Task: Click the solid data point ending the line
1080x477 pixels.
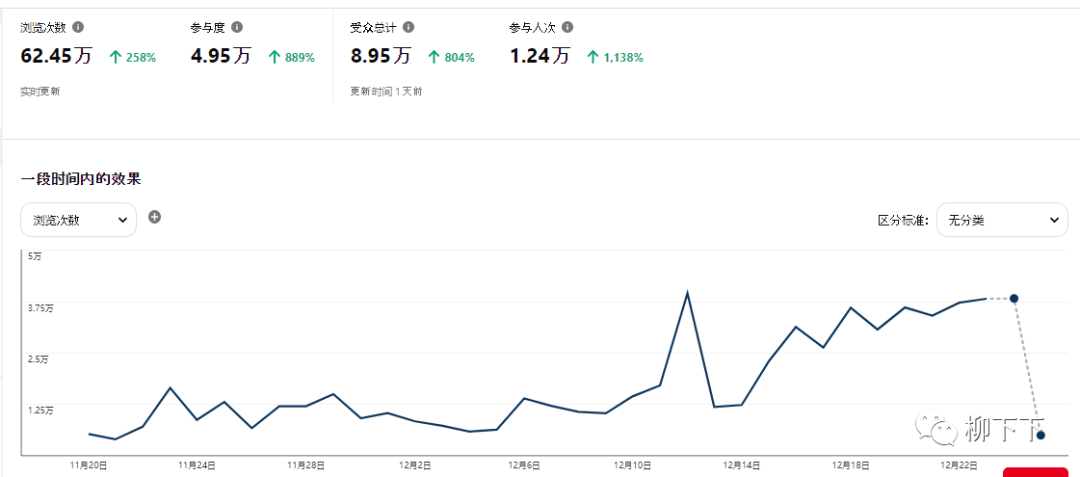Action: 1014,298
